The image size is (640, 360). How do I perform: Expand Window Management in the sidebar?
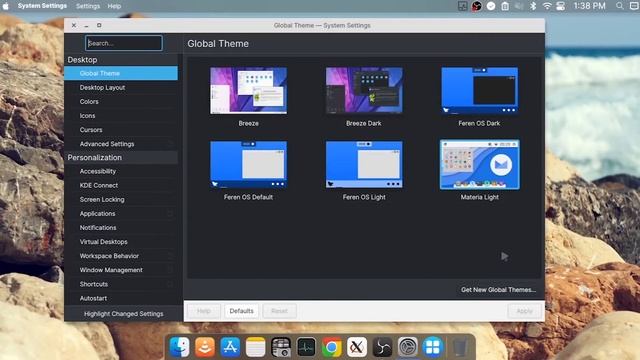121,270
